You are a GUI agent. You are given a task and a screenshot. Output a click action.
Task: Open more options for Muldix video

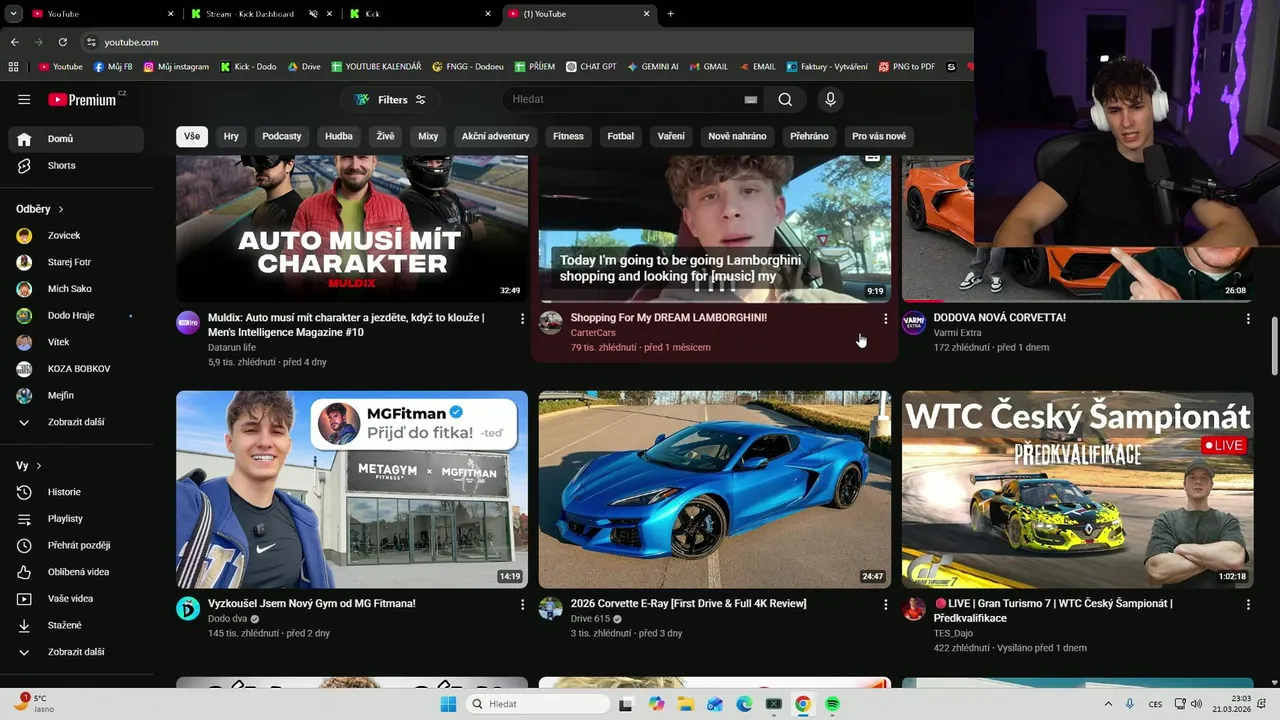point(522,318)
